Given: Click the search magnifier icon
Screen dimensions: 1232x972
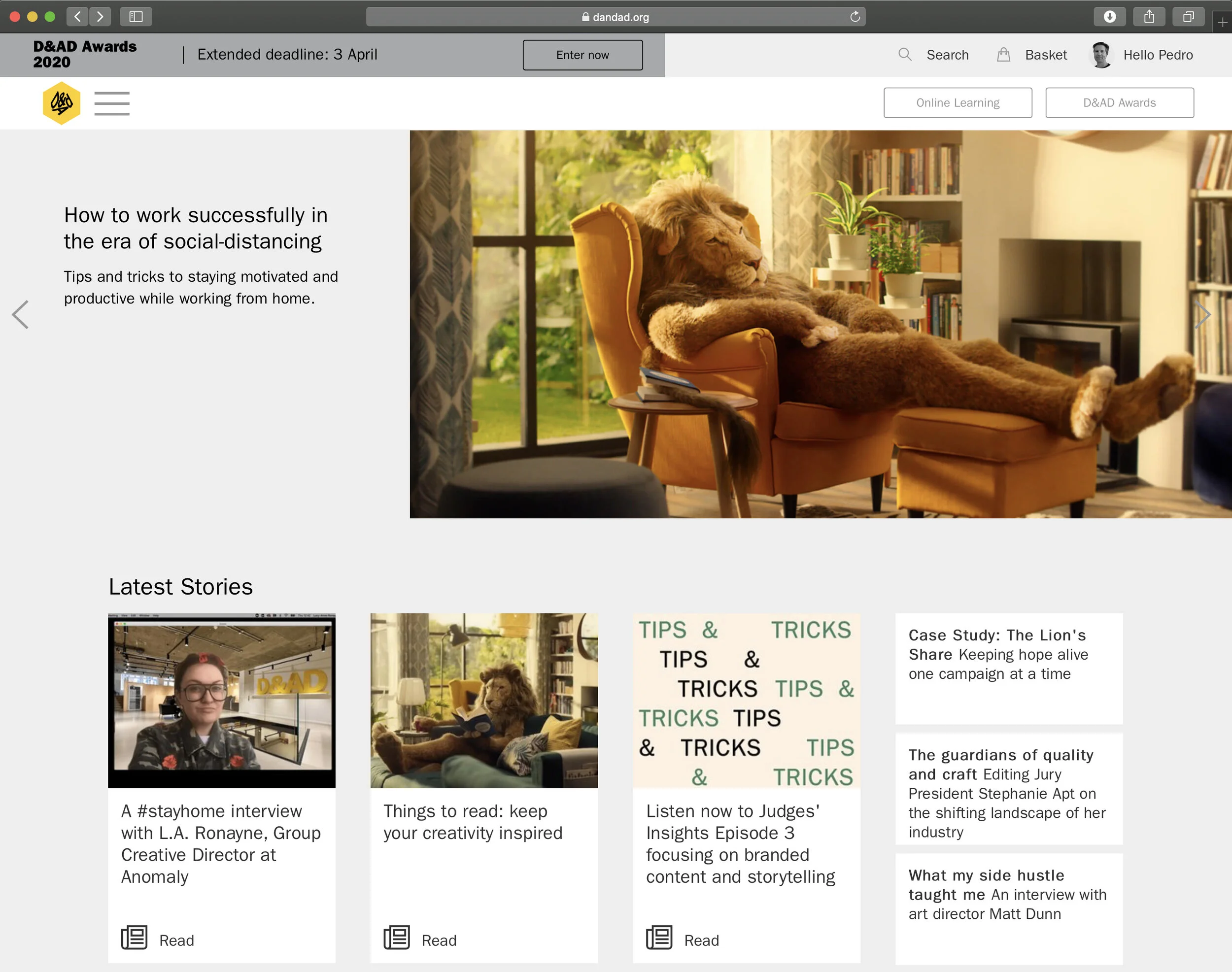Looking at the screenshot, I should (x=905, y=55).
